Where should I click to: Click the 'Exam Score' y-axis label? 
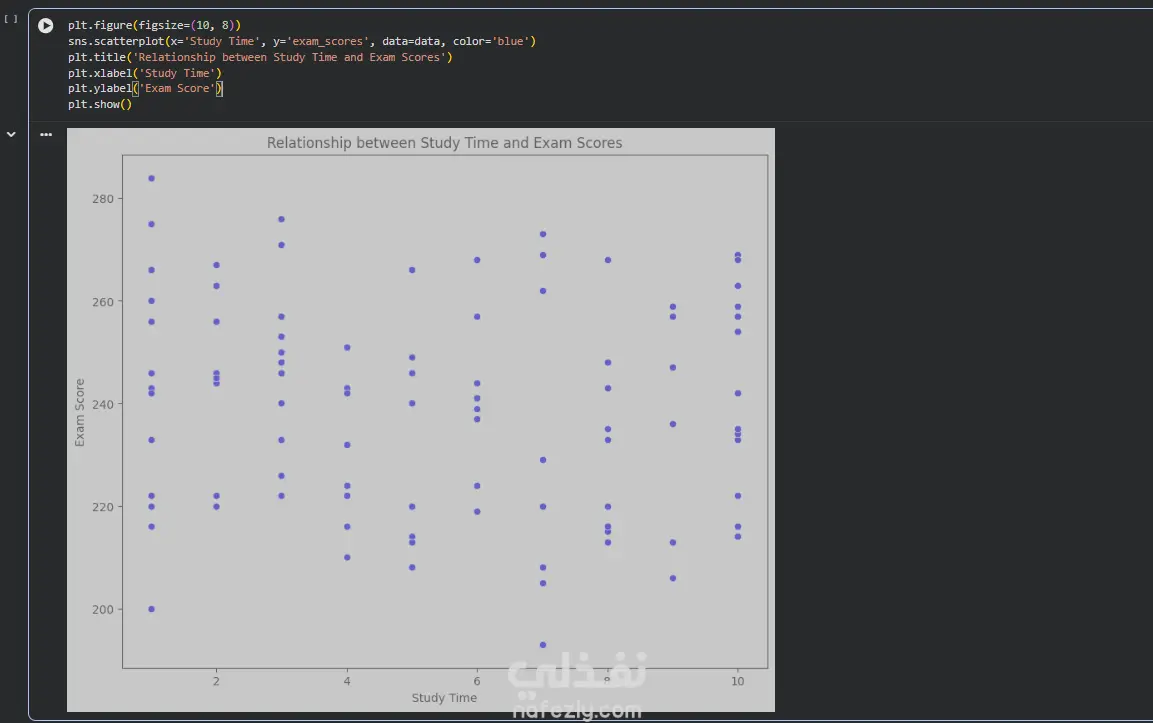pyautogui.click(x=79, y=413)
